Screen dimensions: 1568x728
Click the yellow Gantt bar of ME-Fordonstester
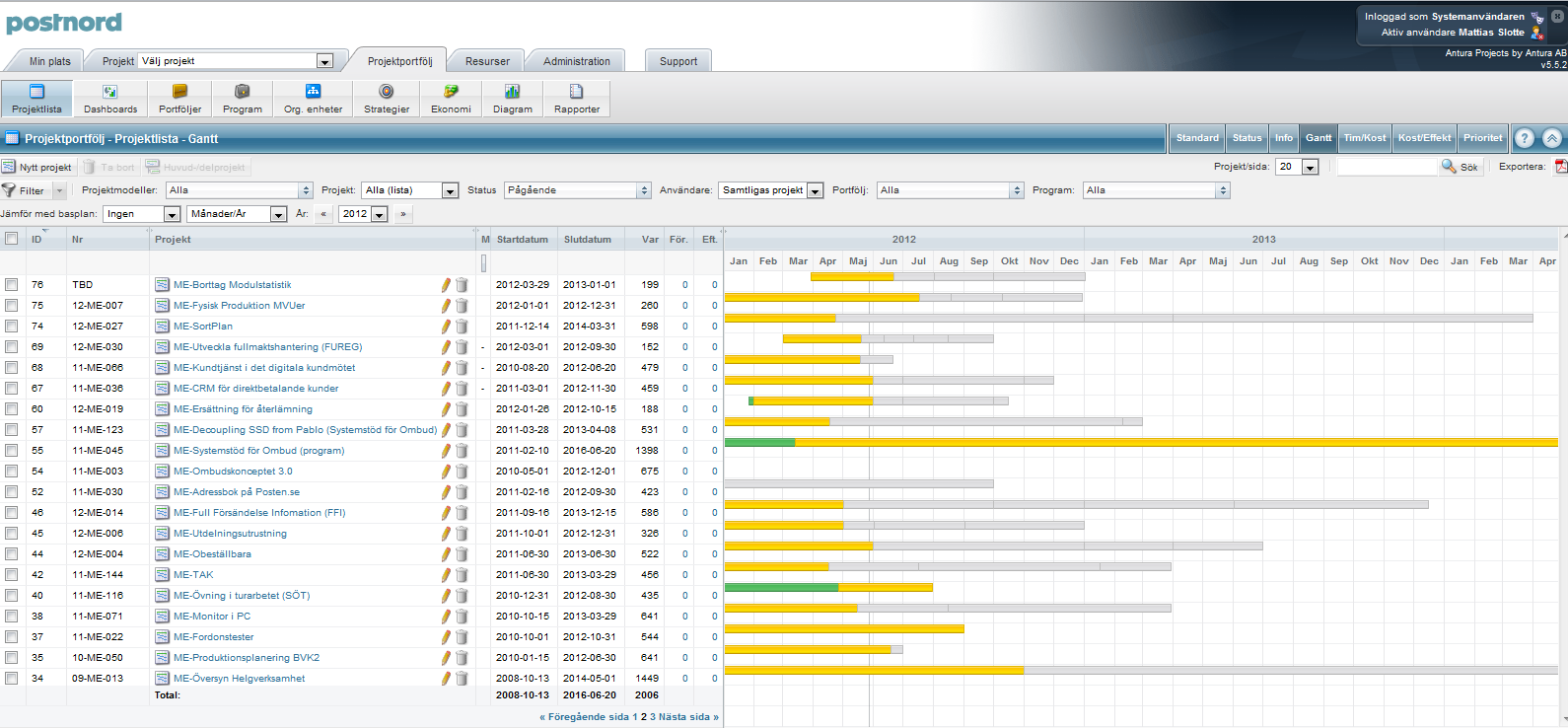pyautogui.click(x=844, y=628)
